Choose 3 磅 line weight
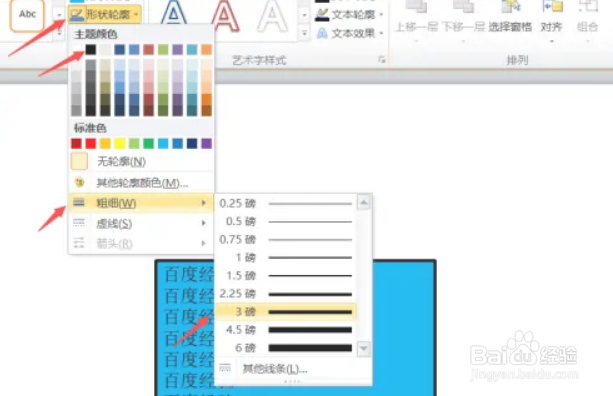613x396 pixels. click(286, 312)
